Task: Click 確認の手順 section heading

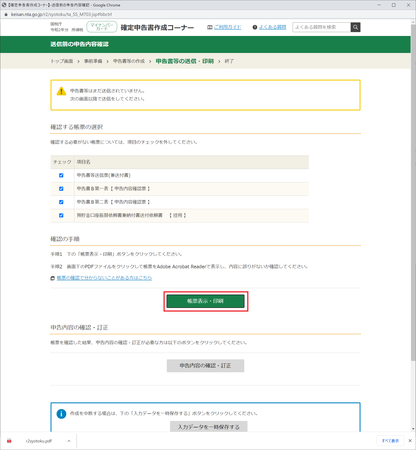Action: click(65, 239)
